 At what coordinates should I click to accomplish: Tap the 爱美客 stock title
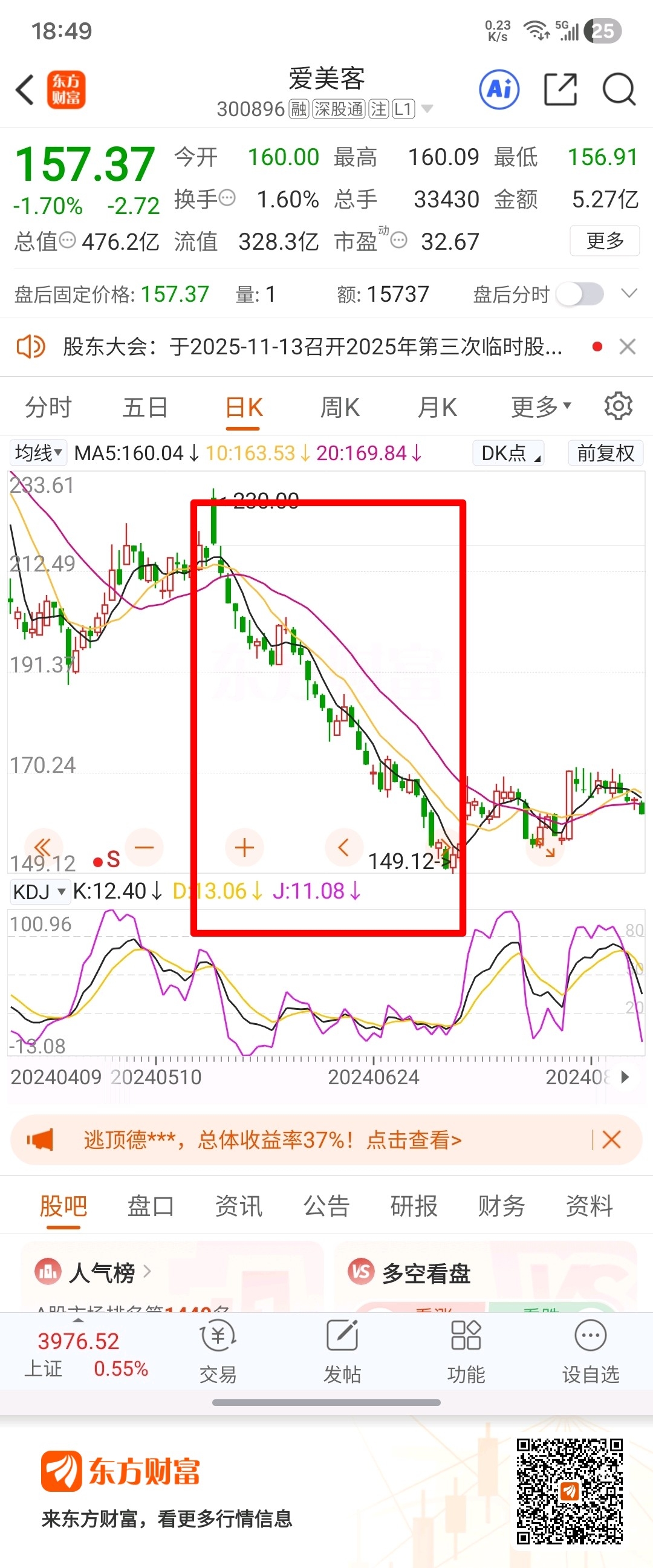click(x=326, y=78)
